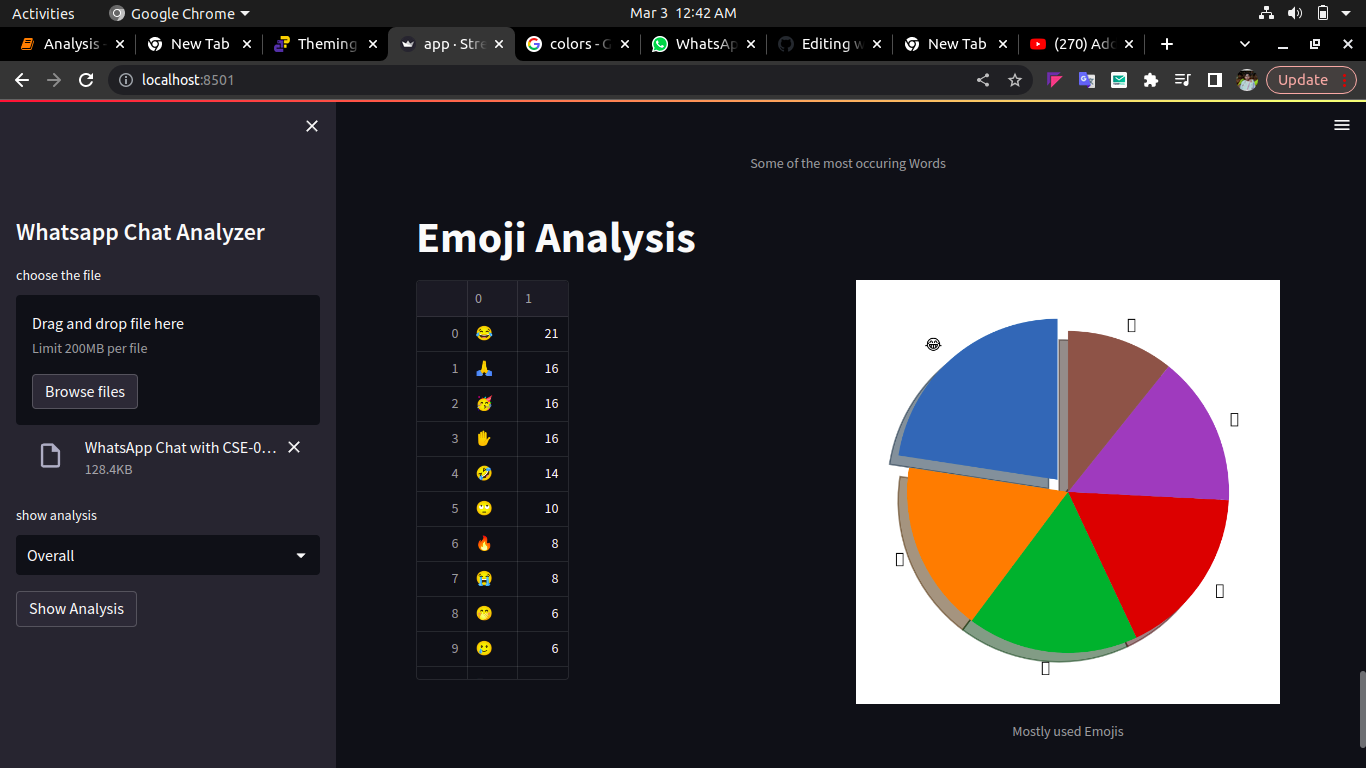Switch to the WhatsApp tab
The height and width of the screenshot is (768, 1366).
700,44
